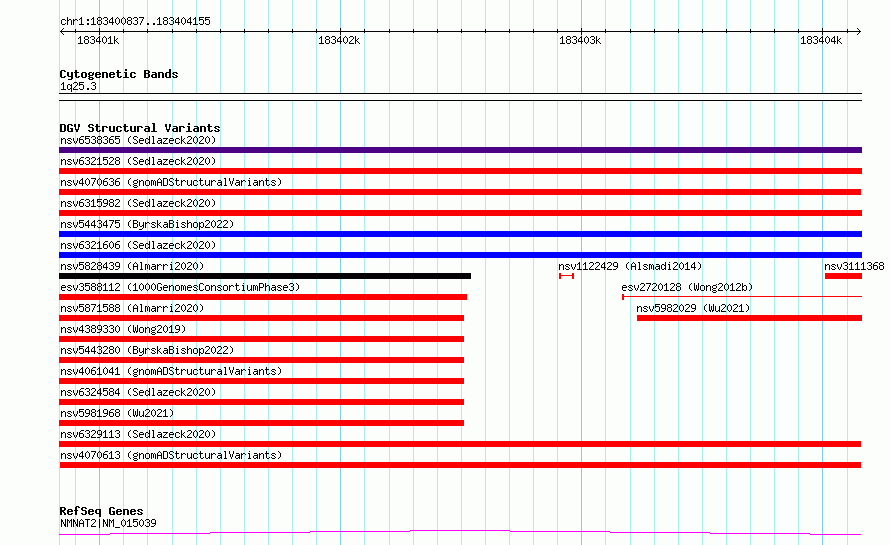Click the nsv5981968 (Wu2021) label

click(117, 413)
